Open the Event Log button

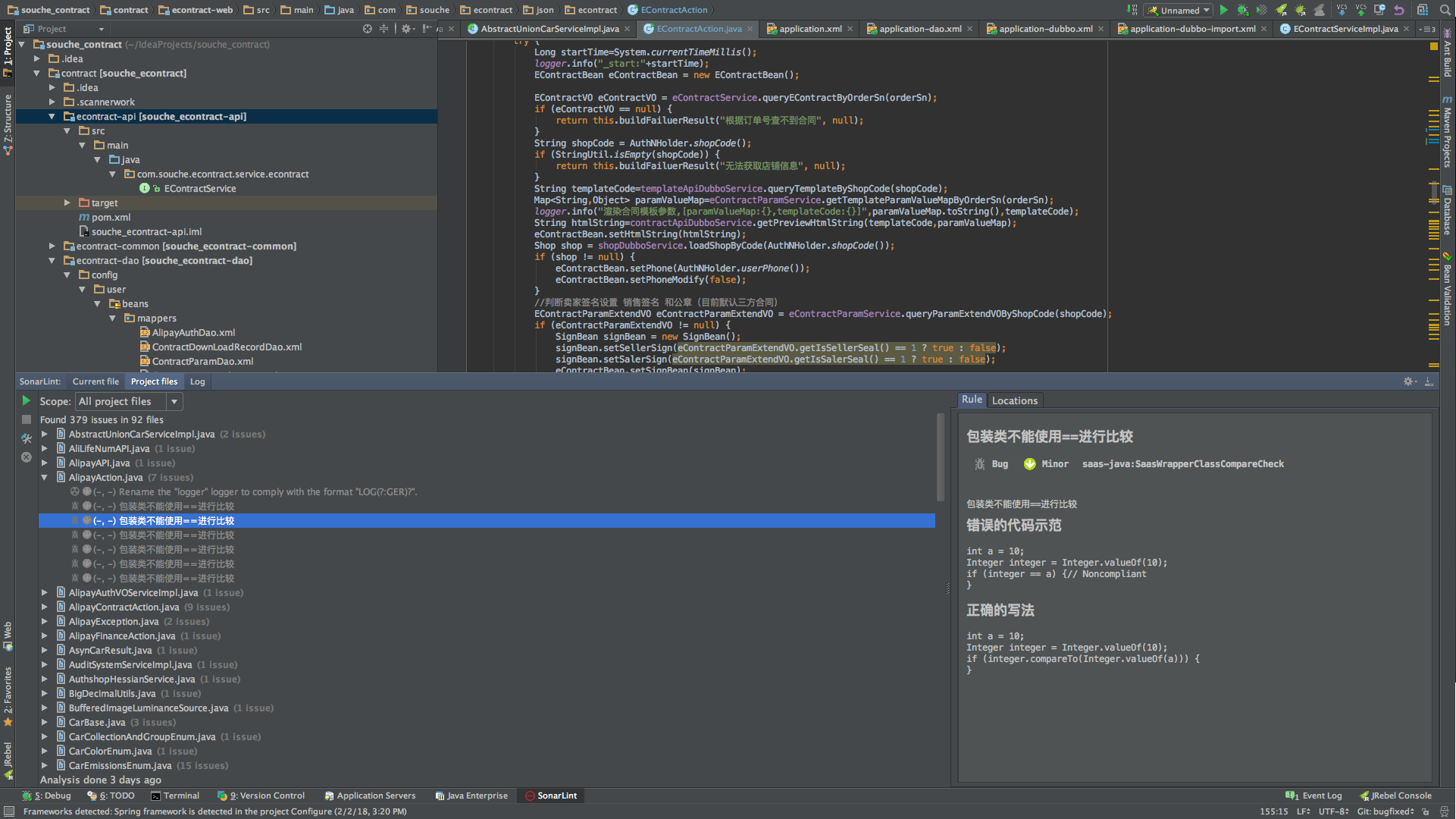click(1314, 795)
